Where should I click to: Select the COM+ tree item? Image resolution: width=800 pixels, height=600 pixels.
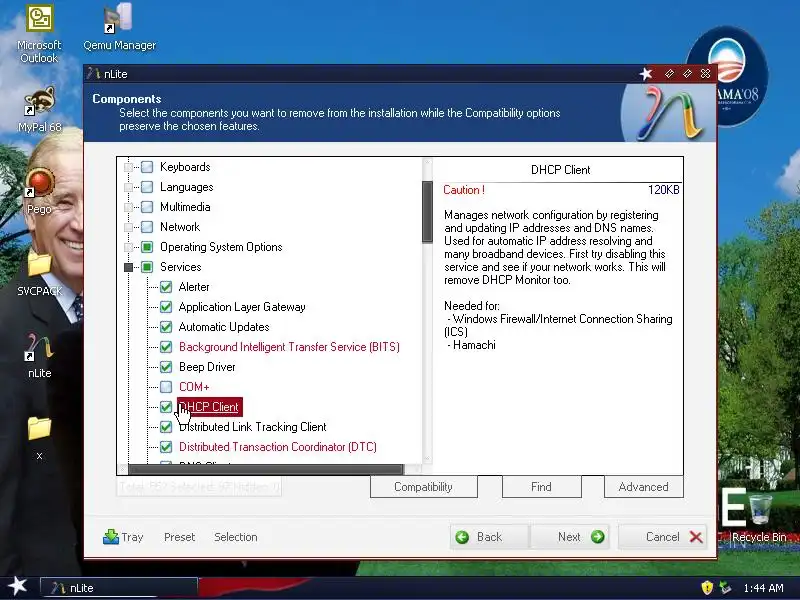(x=194, y=387)
